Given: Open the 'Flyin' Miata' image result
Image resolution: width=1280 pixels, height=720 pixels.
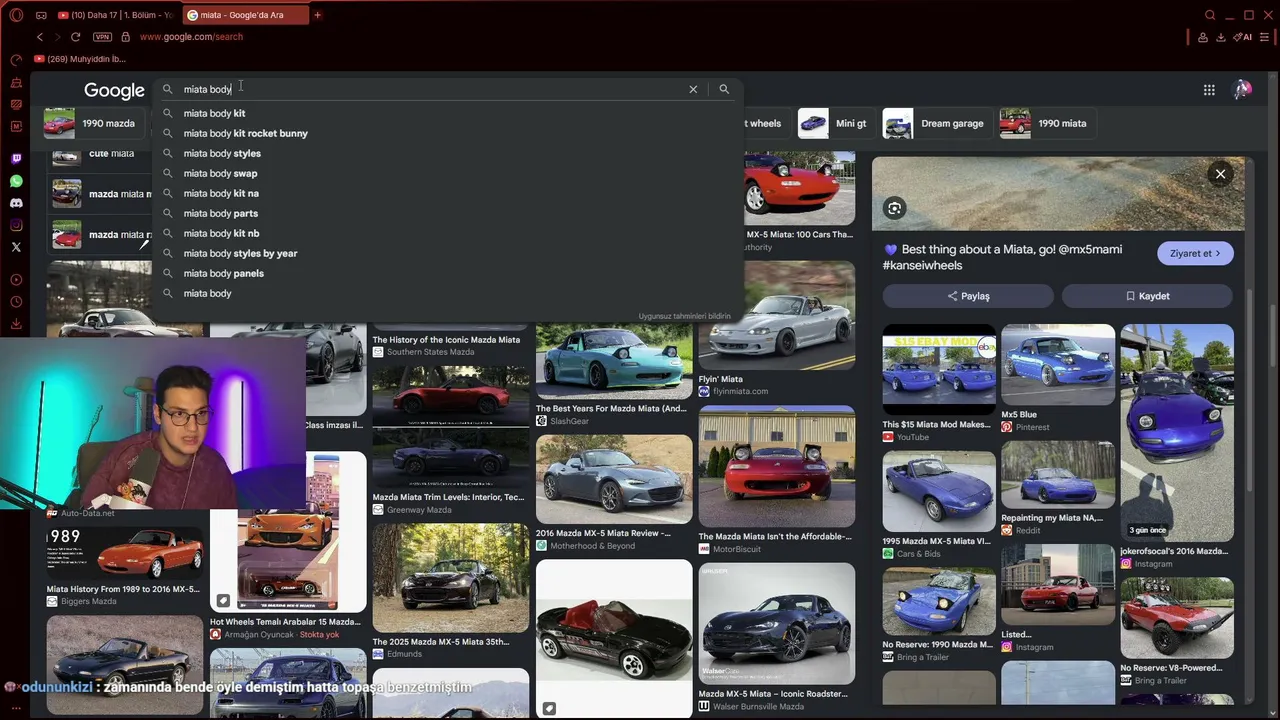Looking at the screenshot, I should click(x=777, y=315).
